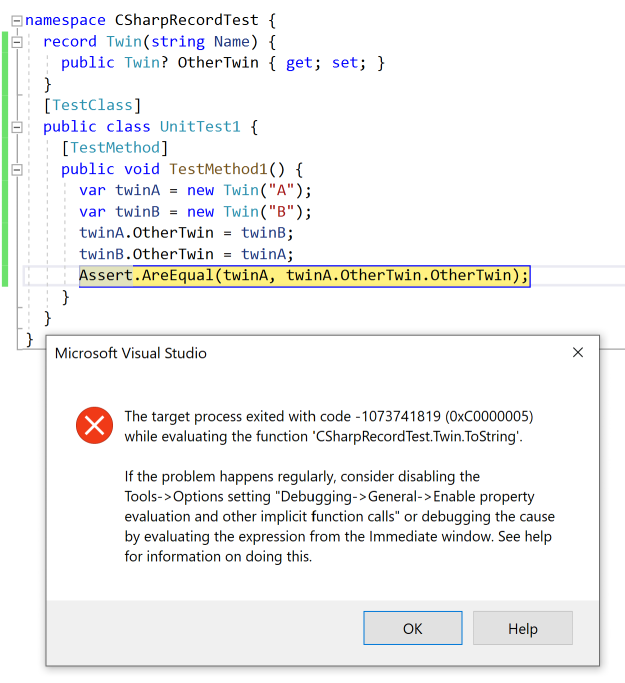Collapse the UnitTest1 class block
The width and height of the screenshot is (625, 683).
17,127
